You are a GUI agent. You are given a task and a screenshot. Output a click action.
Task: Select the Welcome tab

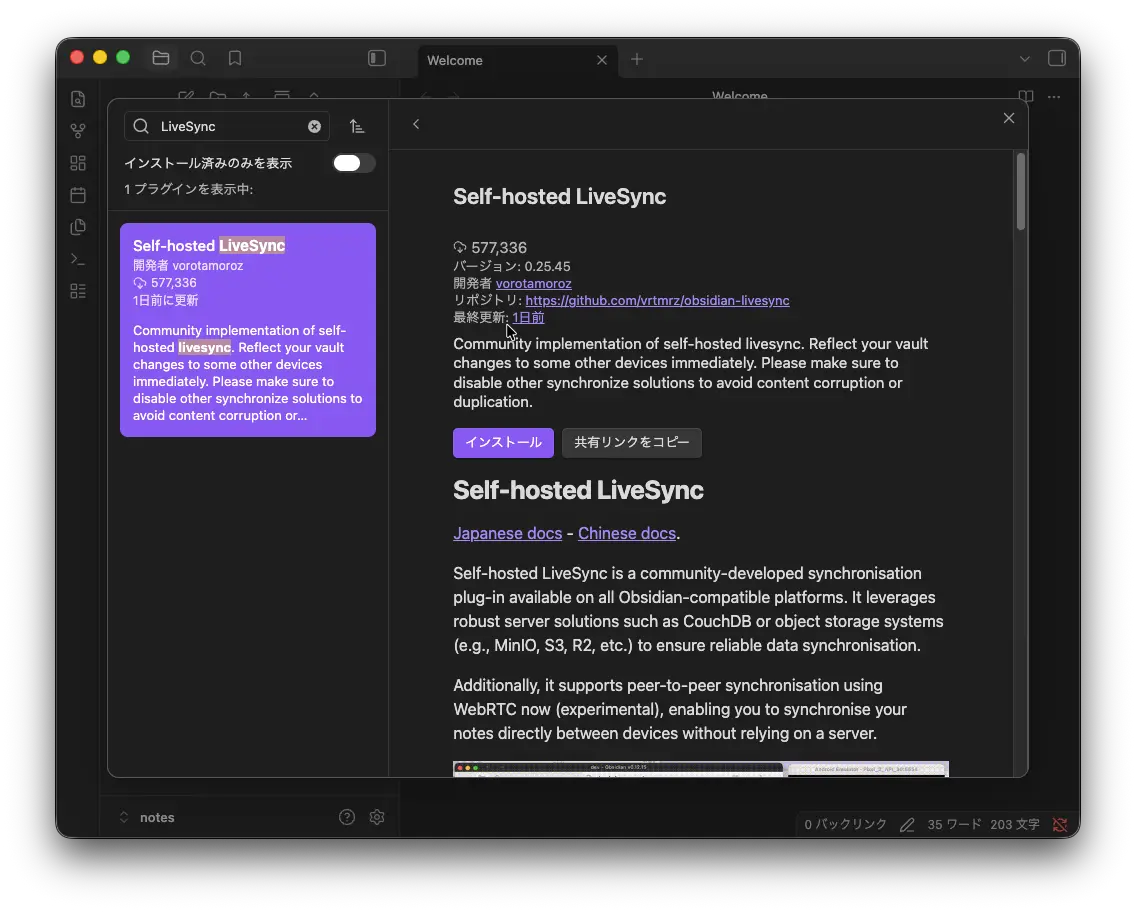coord(518,60)
